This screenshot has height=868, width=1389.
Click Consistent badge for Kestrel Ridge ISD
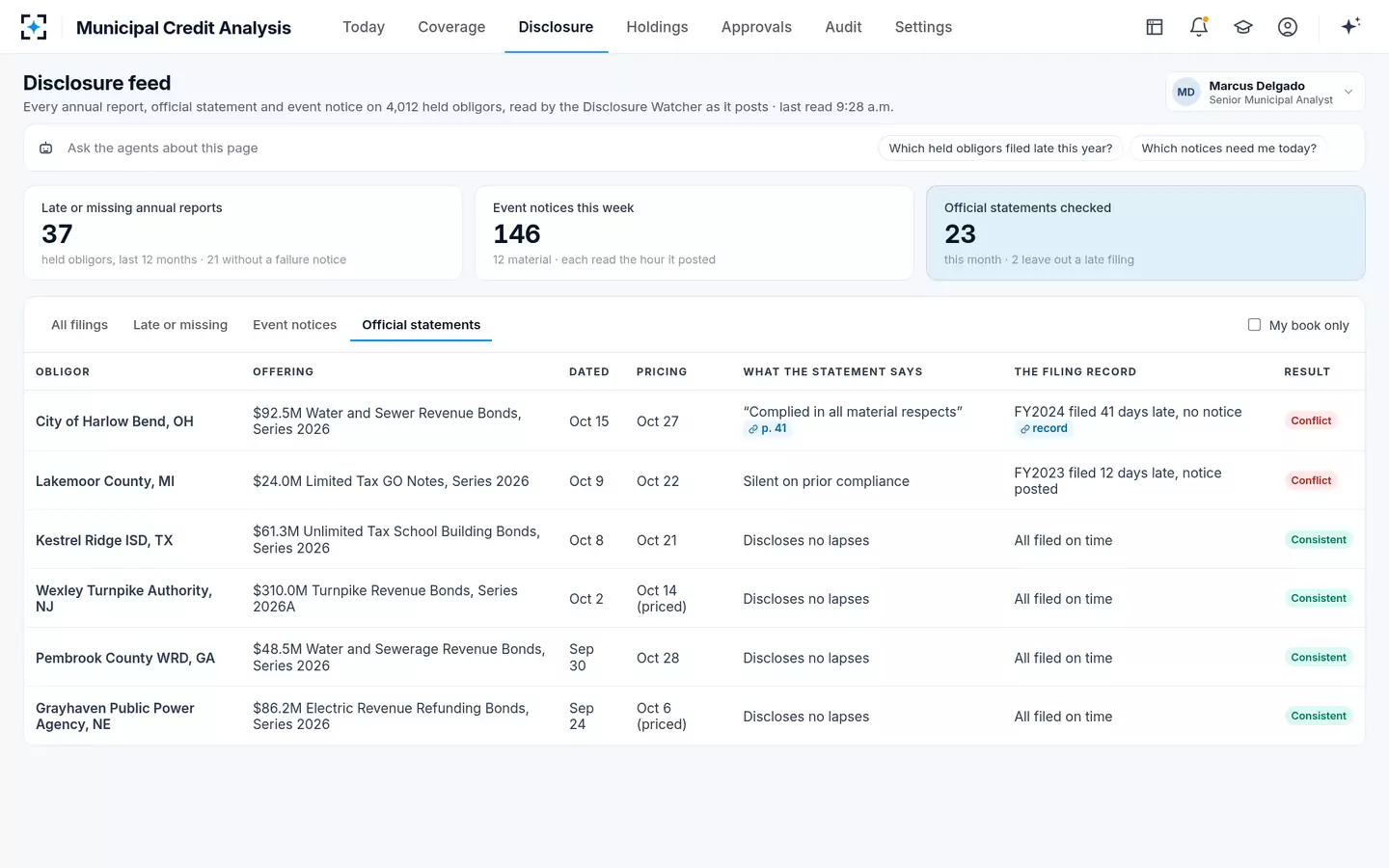[1319, 540]
